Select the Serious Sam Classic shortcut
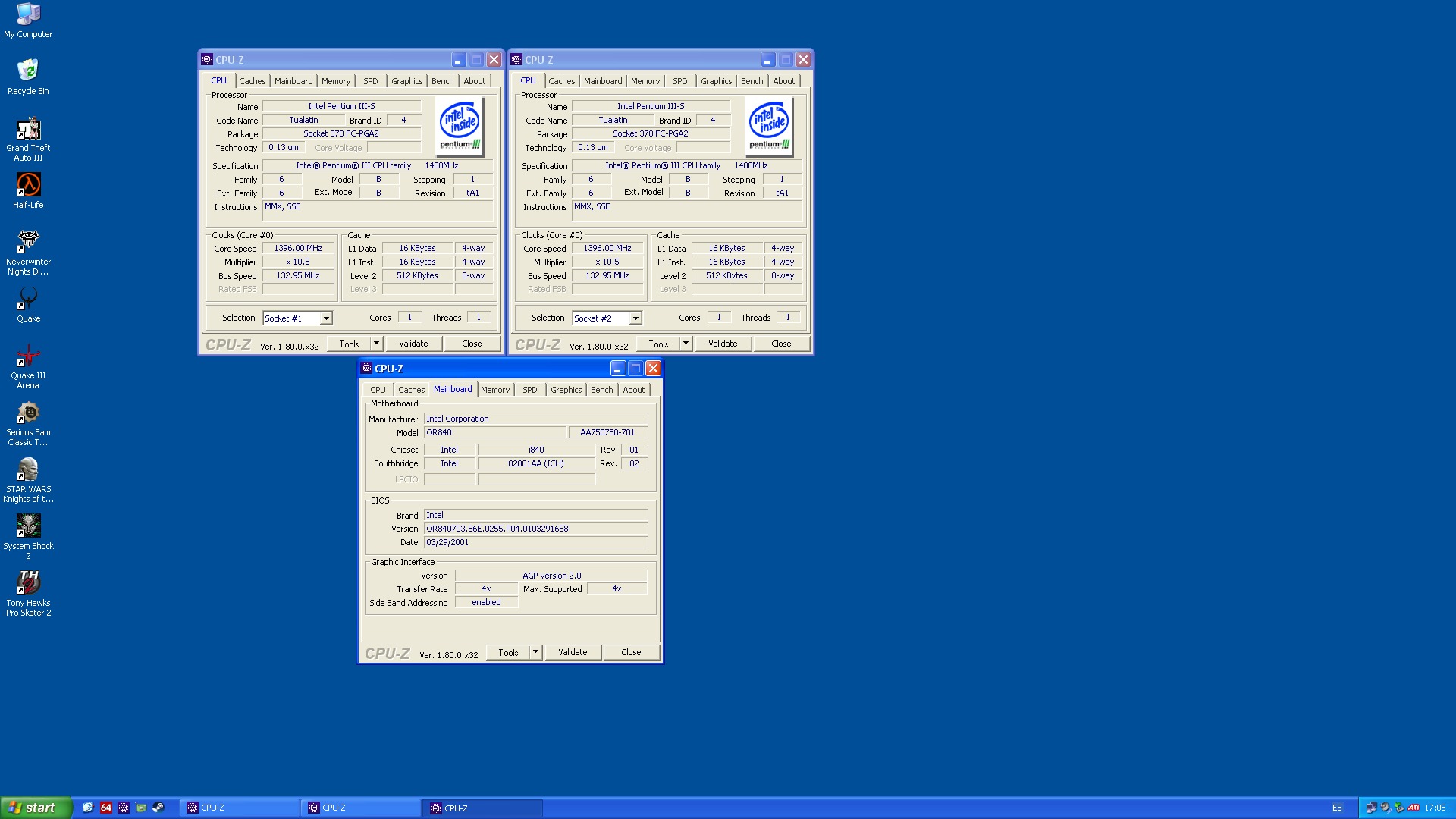Image resolution: width=1456 pixels, height=819 pixels. 28,423
